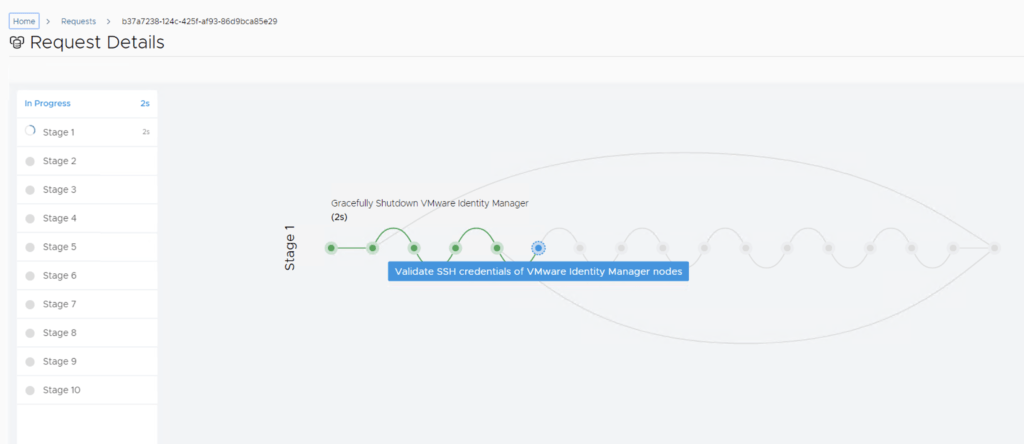Open Stage 4 from the sidebar

(59, 218)
